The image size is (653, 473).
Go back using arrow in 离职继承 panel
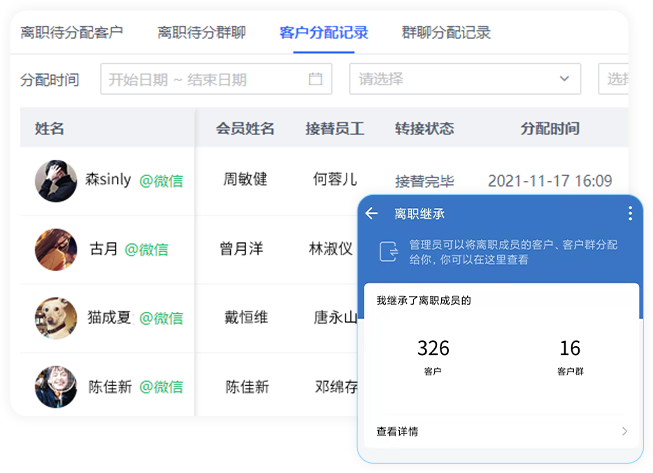click(371, 214)
